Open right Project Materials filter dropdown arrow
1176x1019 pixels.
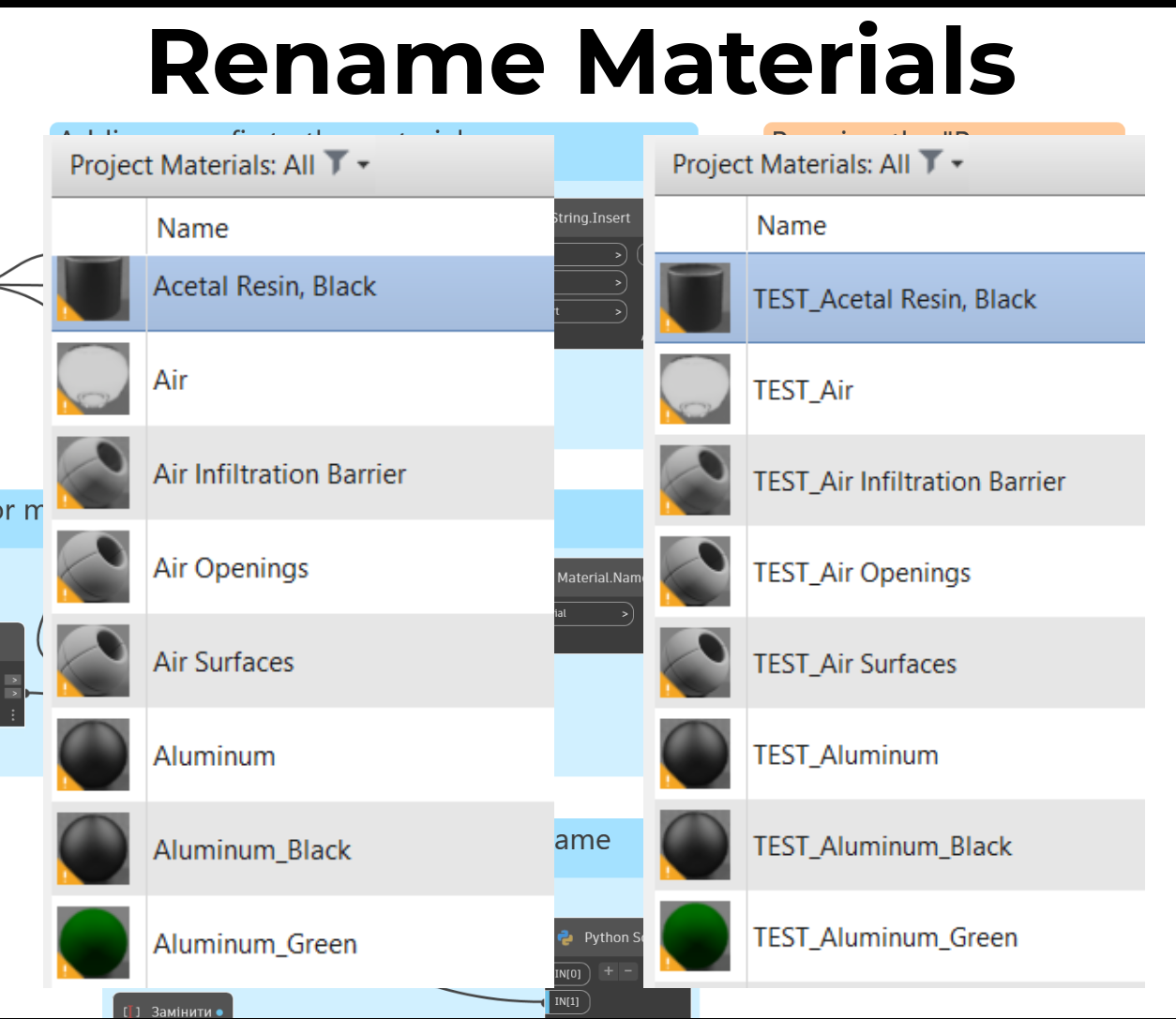[x=957, y=164]
